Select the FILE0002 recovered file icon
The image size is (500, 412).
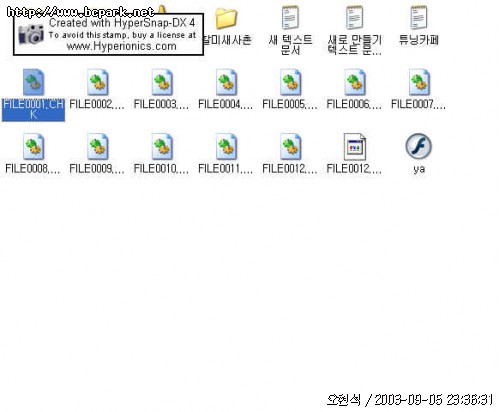coord(97,82)
